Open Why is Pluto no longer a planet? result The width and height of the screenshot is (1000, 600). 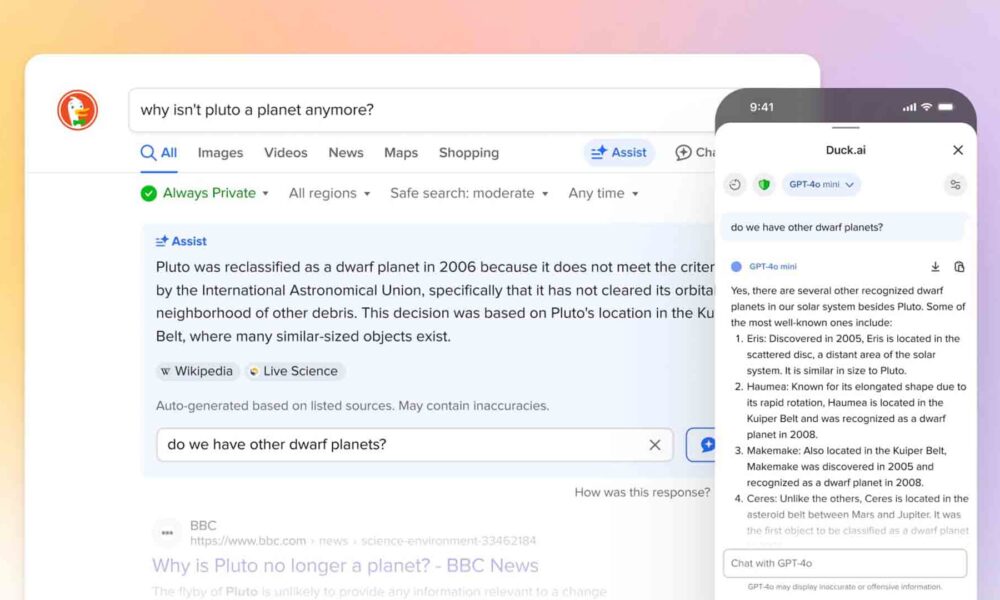click(x=345, y=566)
